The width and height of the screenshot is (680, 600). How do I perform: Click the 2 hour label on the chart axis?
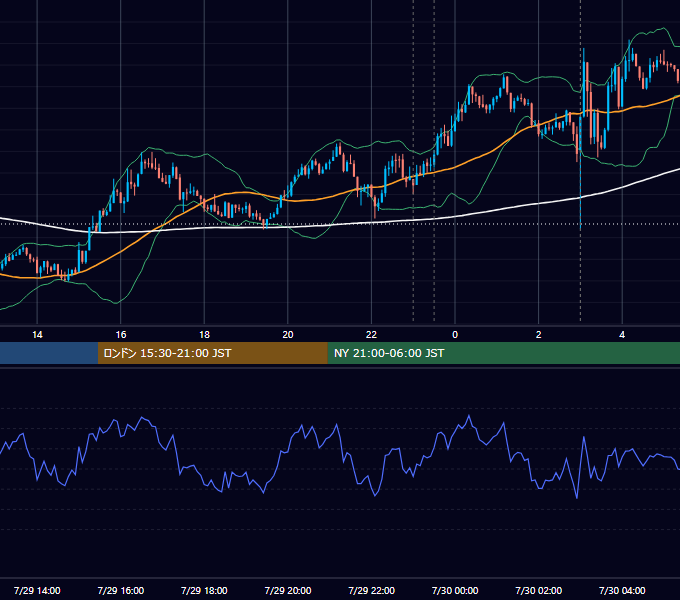coord(539,335)
